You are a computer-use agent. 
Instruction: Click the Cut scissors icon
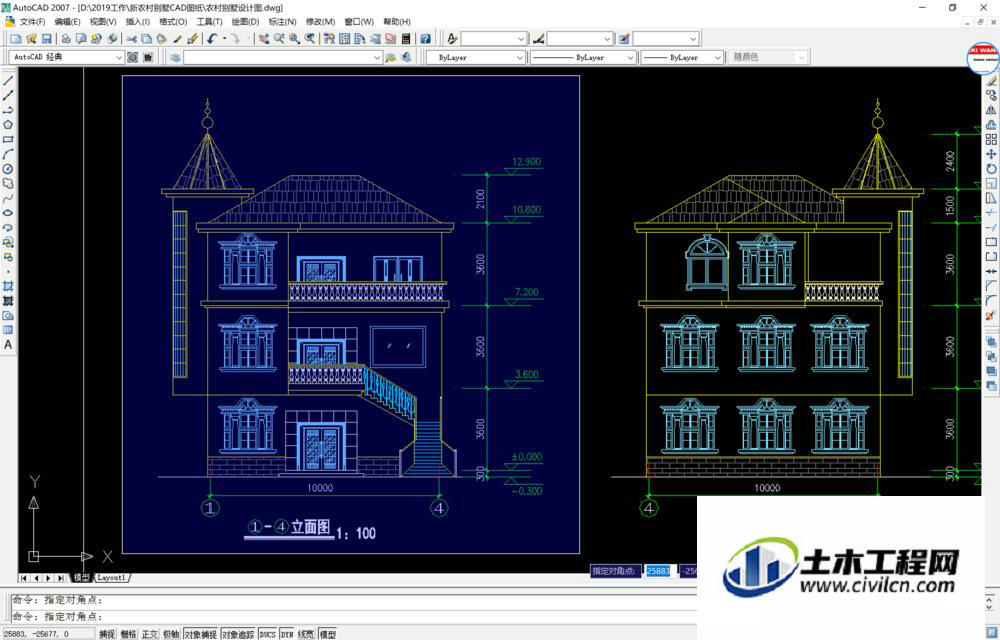(131, 39)
